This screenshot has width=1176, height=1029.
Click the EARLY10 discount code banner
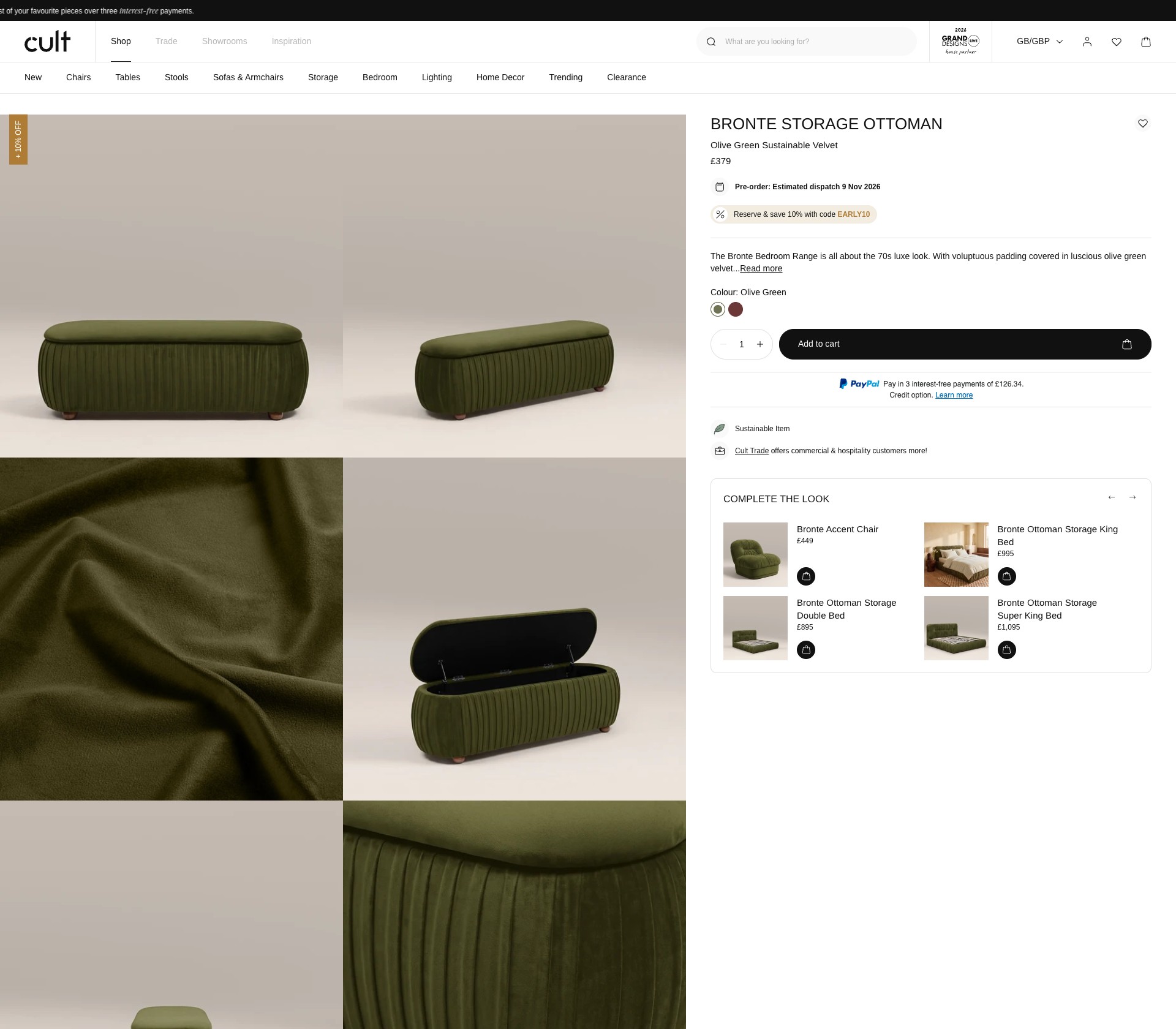[794, 214]
